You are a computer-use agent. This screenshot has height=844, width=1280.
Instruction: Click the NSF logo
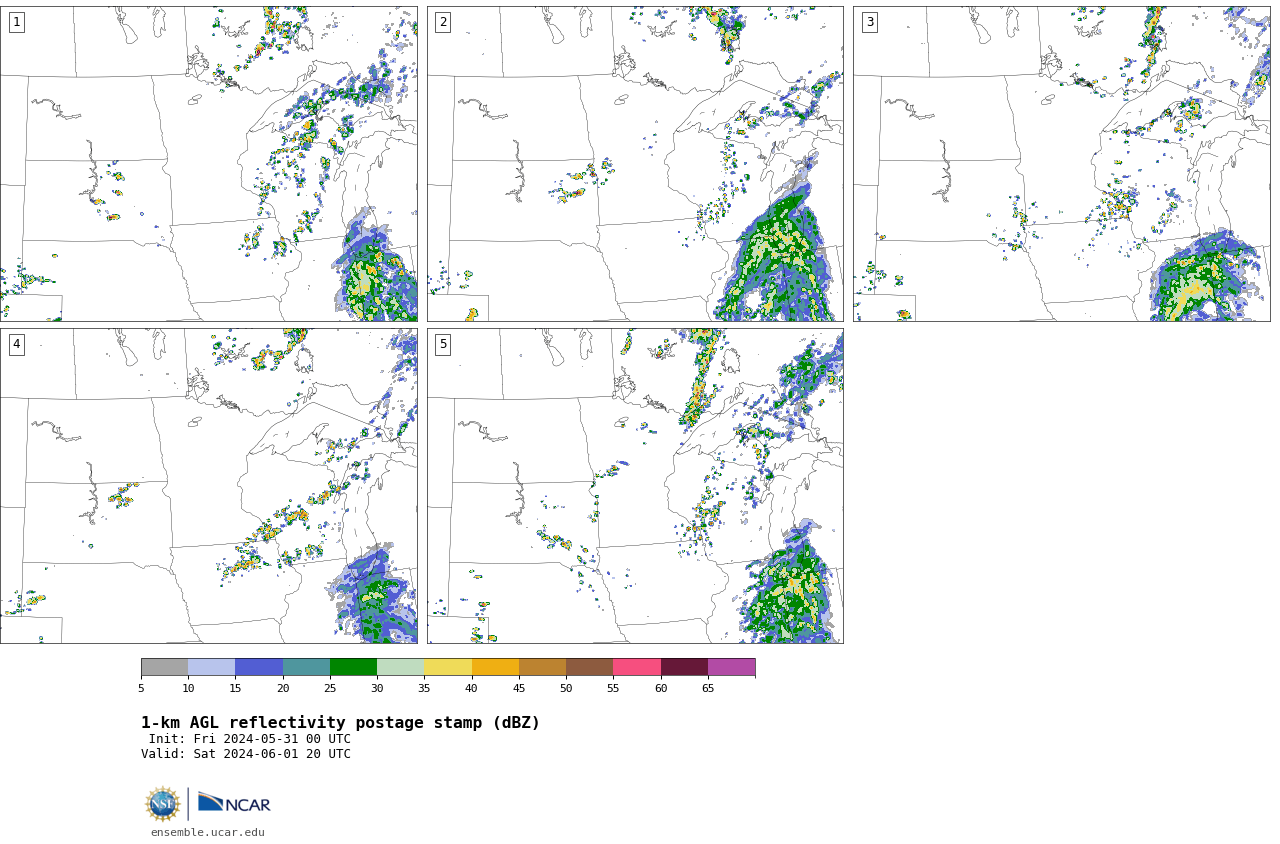[162, 804]
